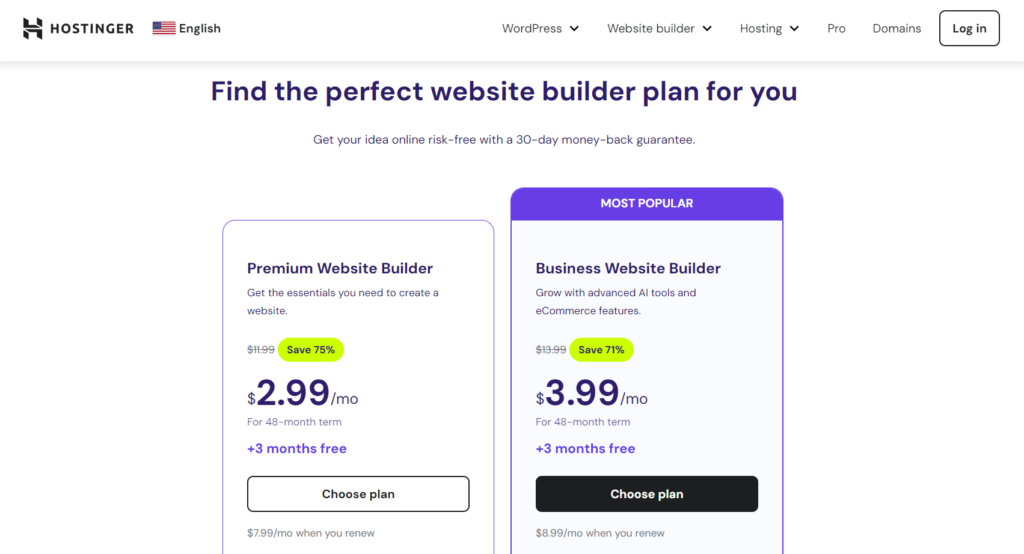1024x554 pixels.
Task: Click the Hostinger H logo icon
Action: 33,28
